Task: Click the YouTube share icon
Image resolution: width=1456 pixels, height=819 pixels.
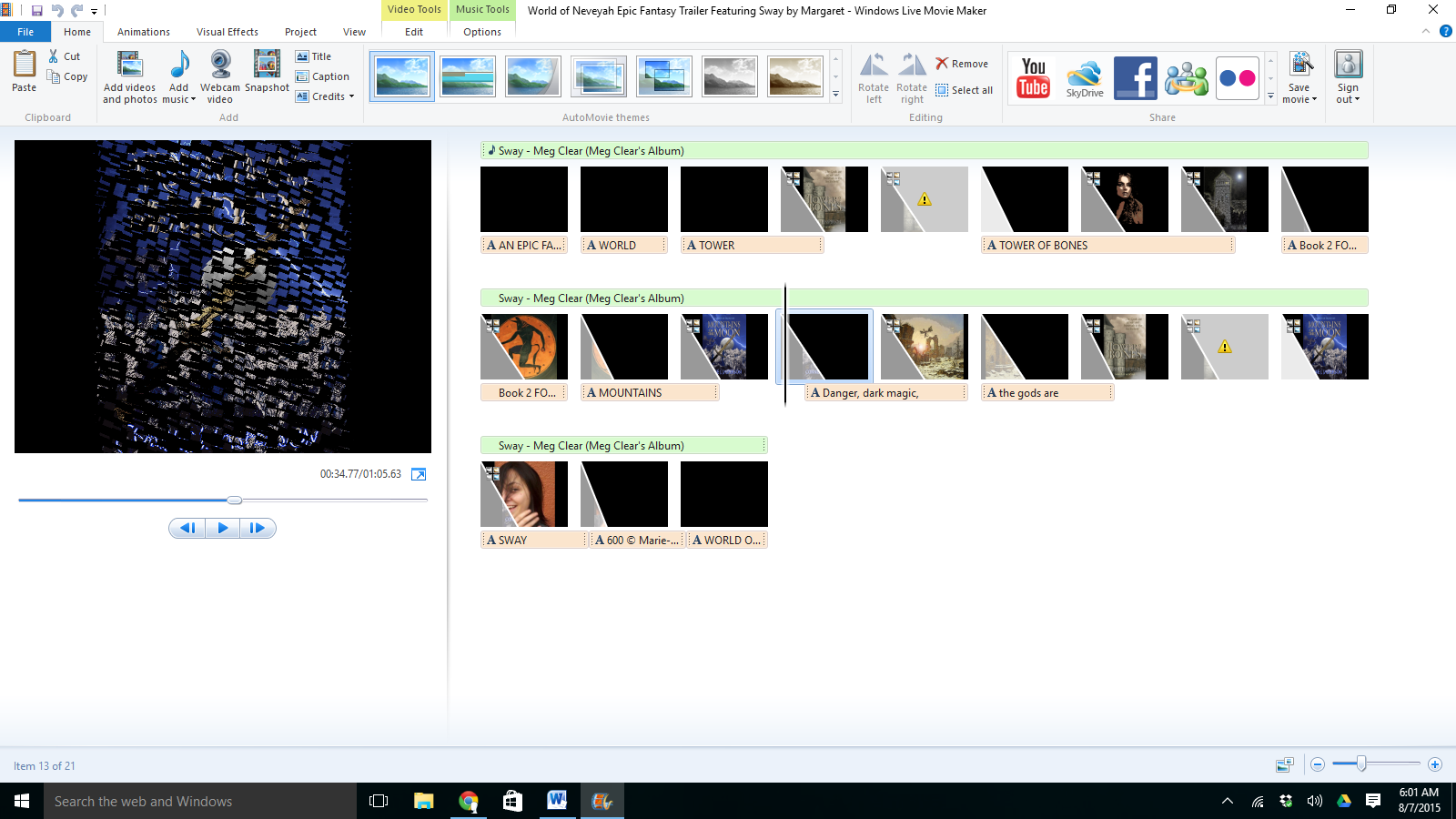Action: point(1033,77)
